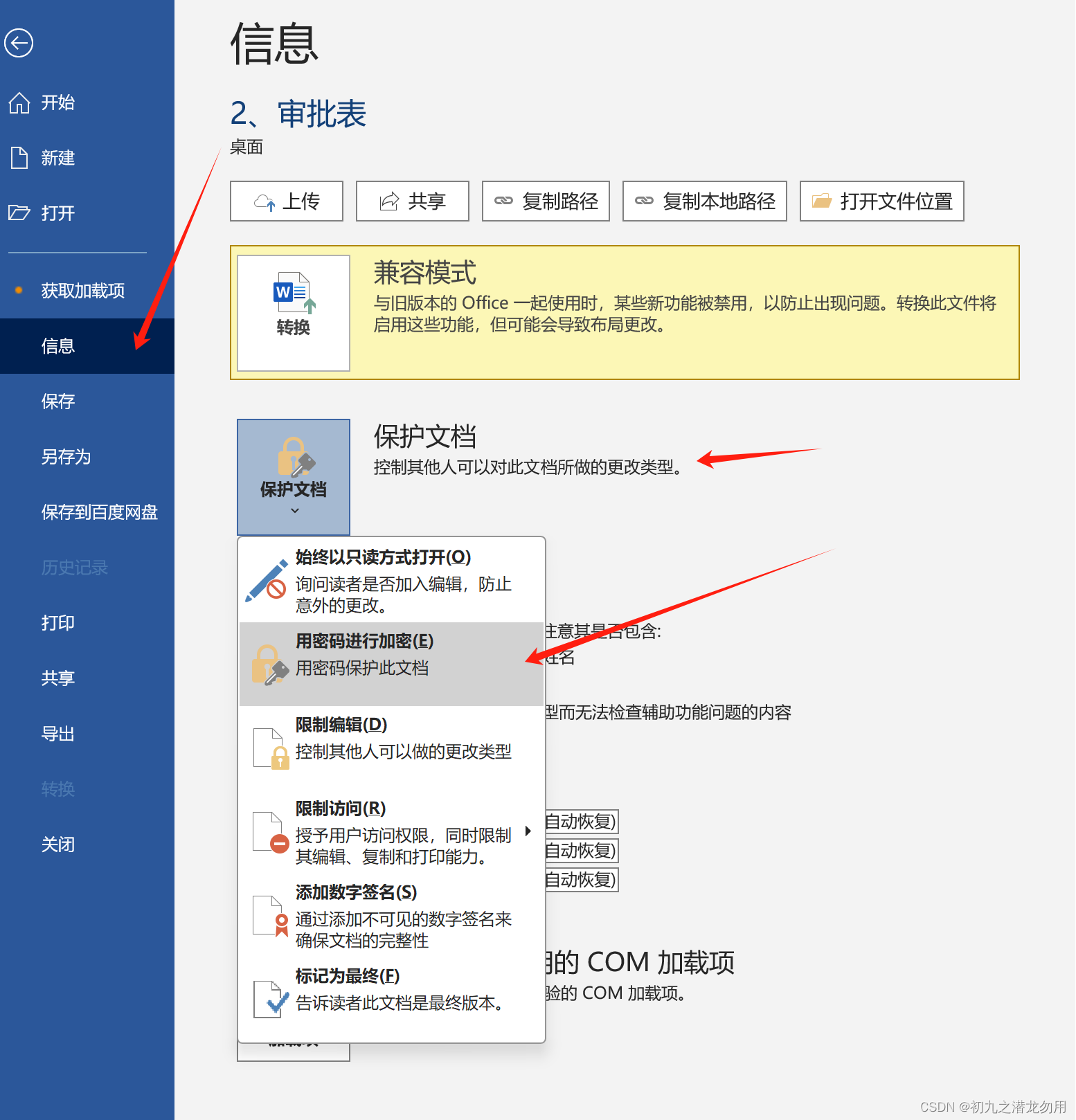The height and width of the screenshot is (1120, 1076).
Task: Click the lock and key 保护文档 icon
Action: click(296, 457)
